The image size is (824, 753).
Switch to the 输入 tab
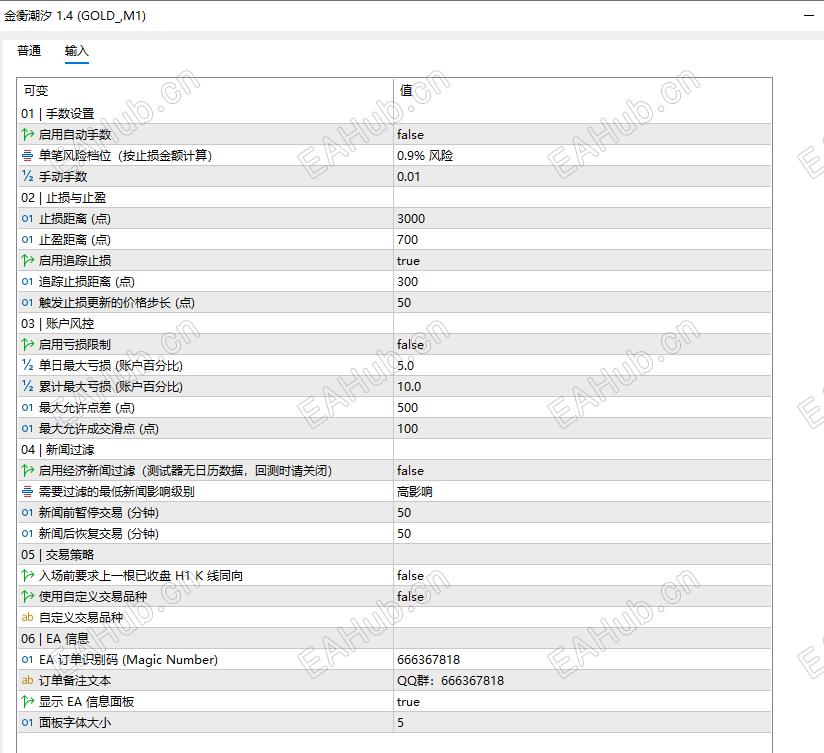[77, 51]
